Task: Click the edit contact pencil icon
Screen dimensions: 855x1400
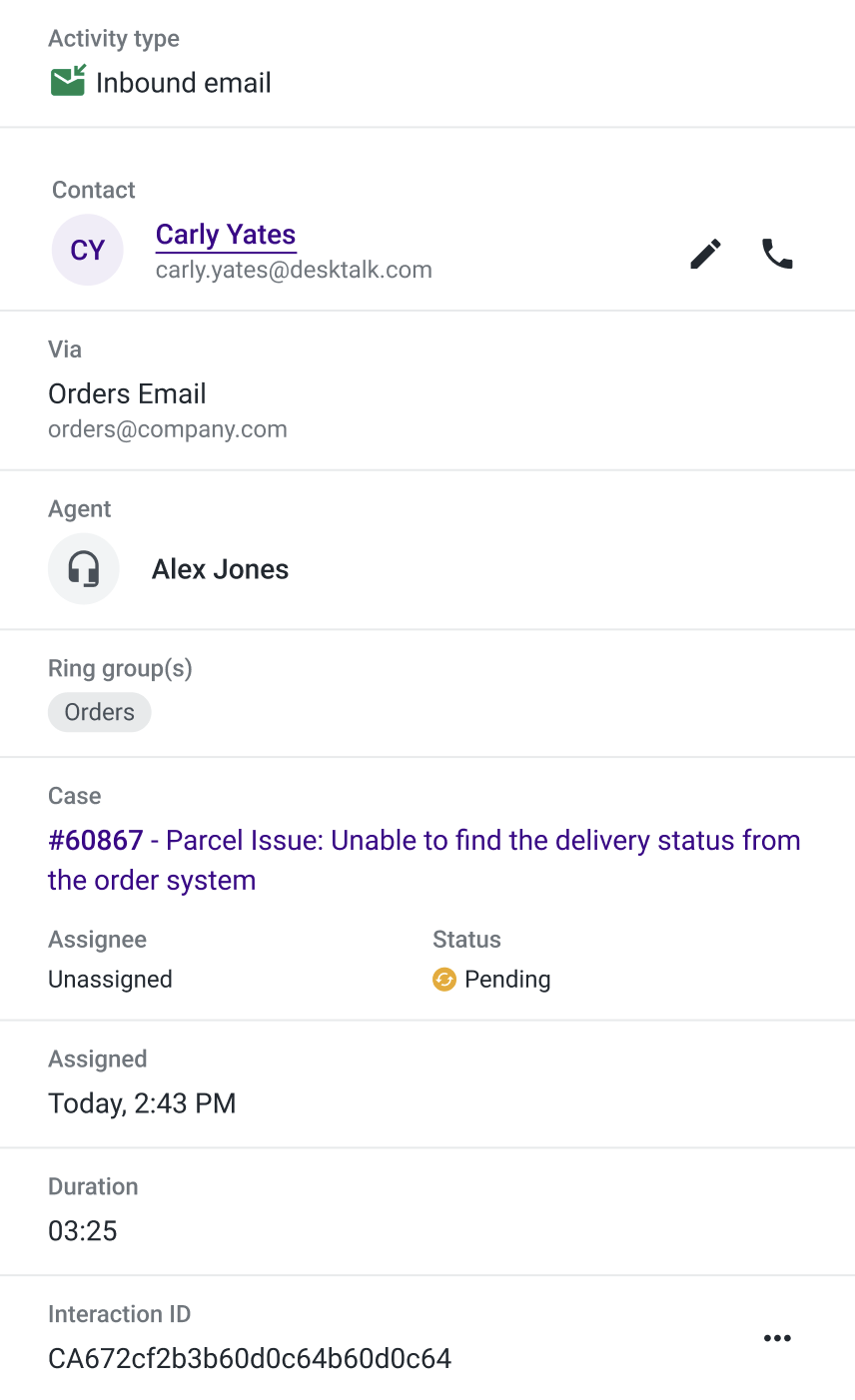Action: coord(705,254)
